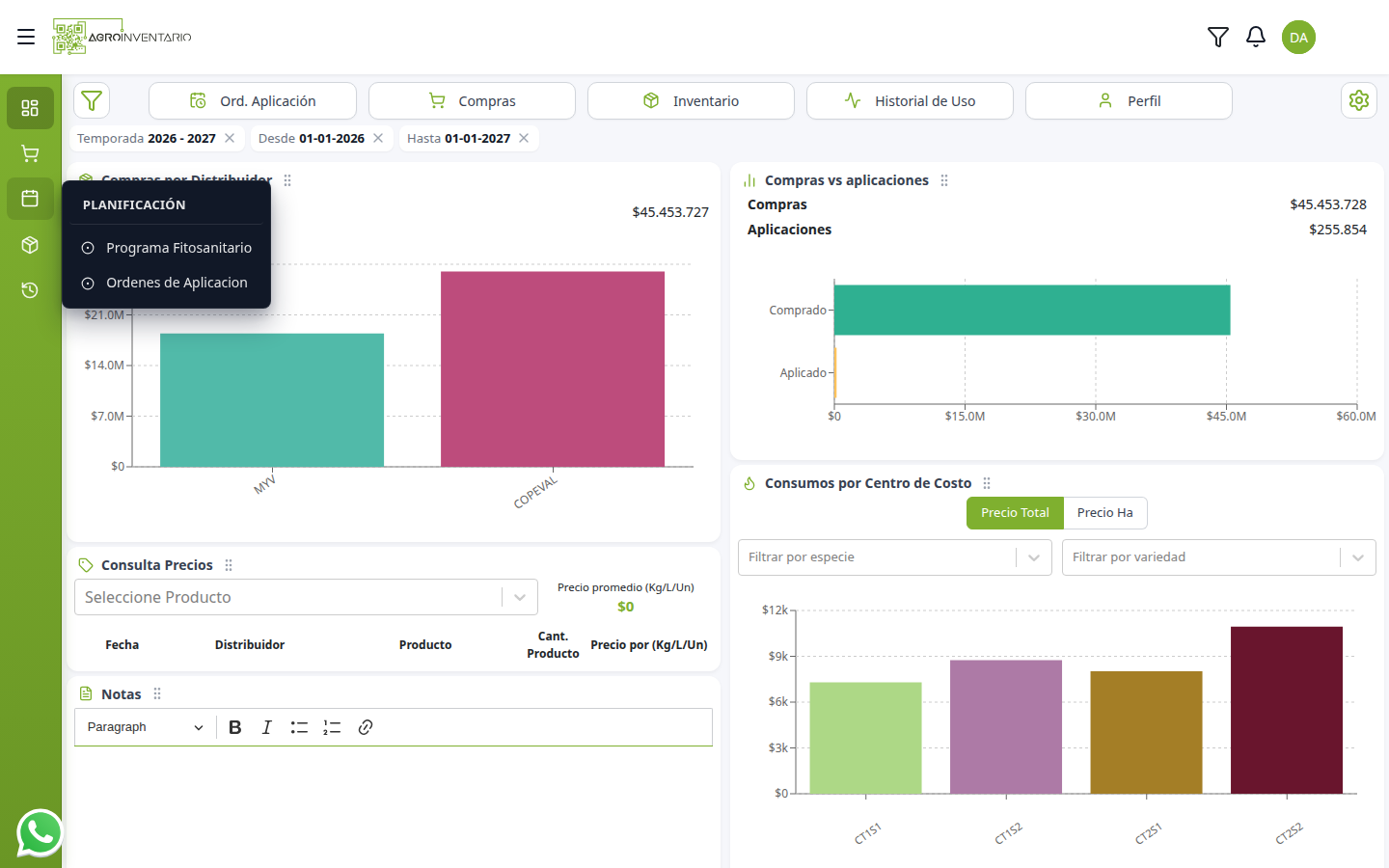Grab the Consulta Precios drag handle

point(229,565)
